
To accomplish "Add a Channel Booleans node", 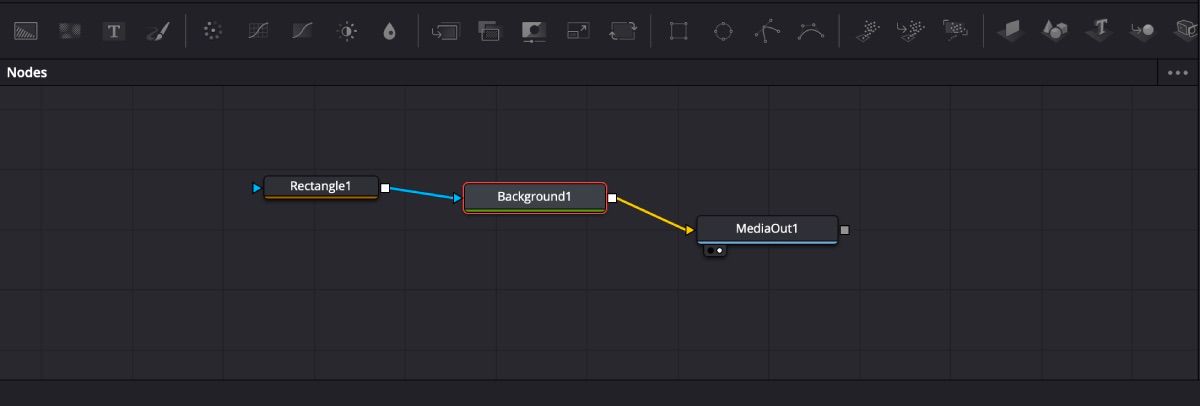I will (489, 31).
